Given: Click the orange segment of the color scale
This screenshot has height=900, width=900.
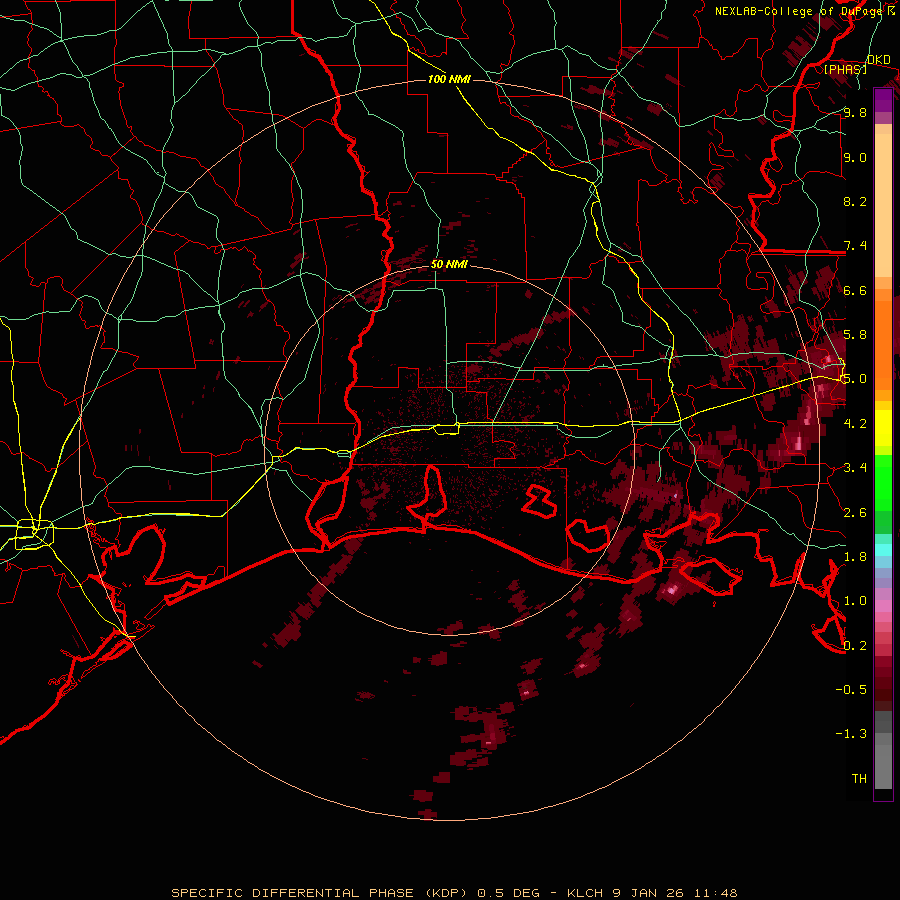Looking at the screenshot, I should (x=883, y=344).
